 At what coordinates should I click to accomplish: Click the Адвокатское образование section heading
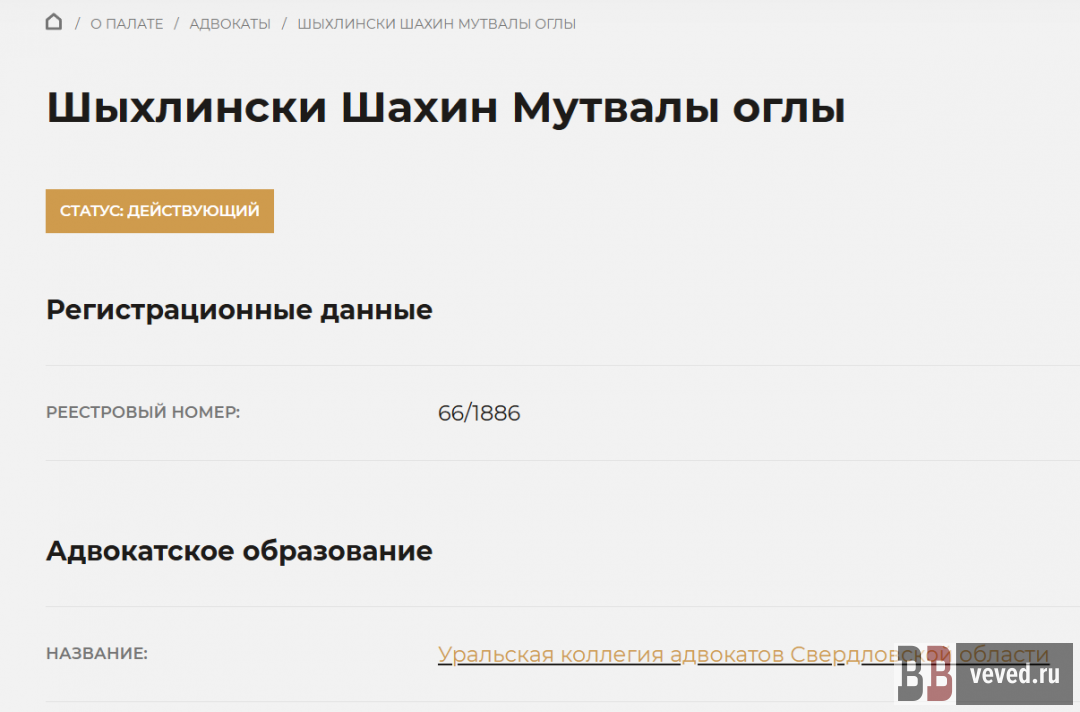tap(239, 551)
